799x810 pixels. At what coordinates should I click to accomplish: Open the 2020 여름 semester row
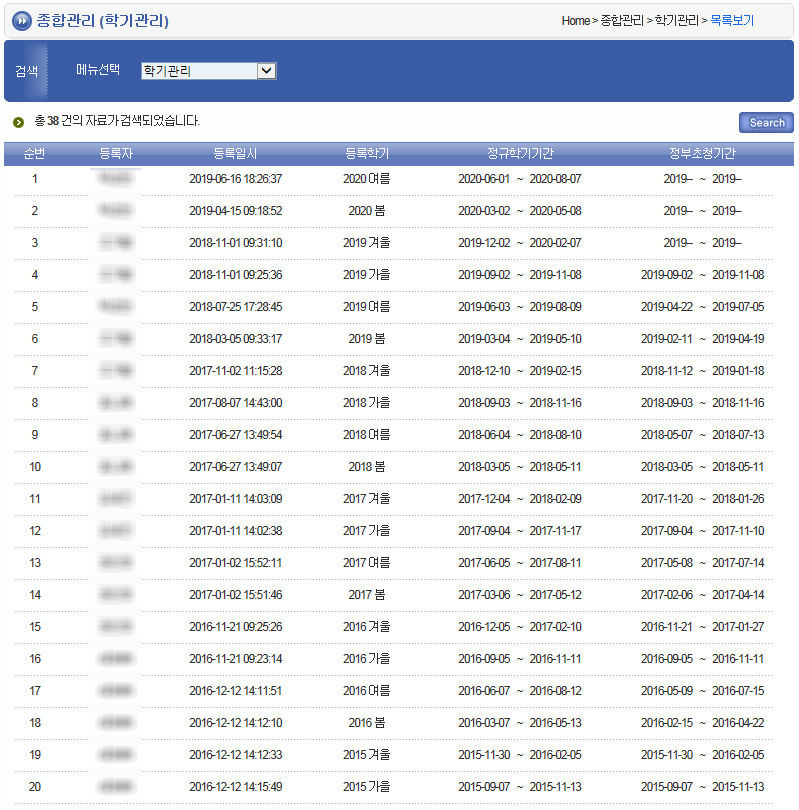pyautogui.click(x=367, y=179)
